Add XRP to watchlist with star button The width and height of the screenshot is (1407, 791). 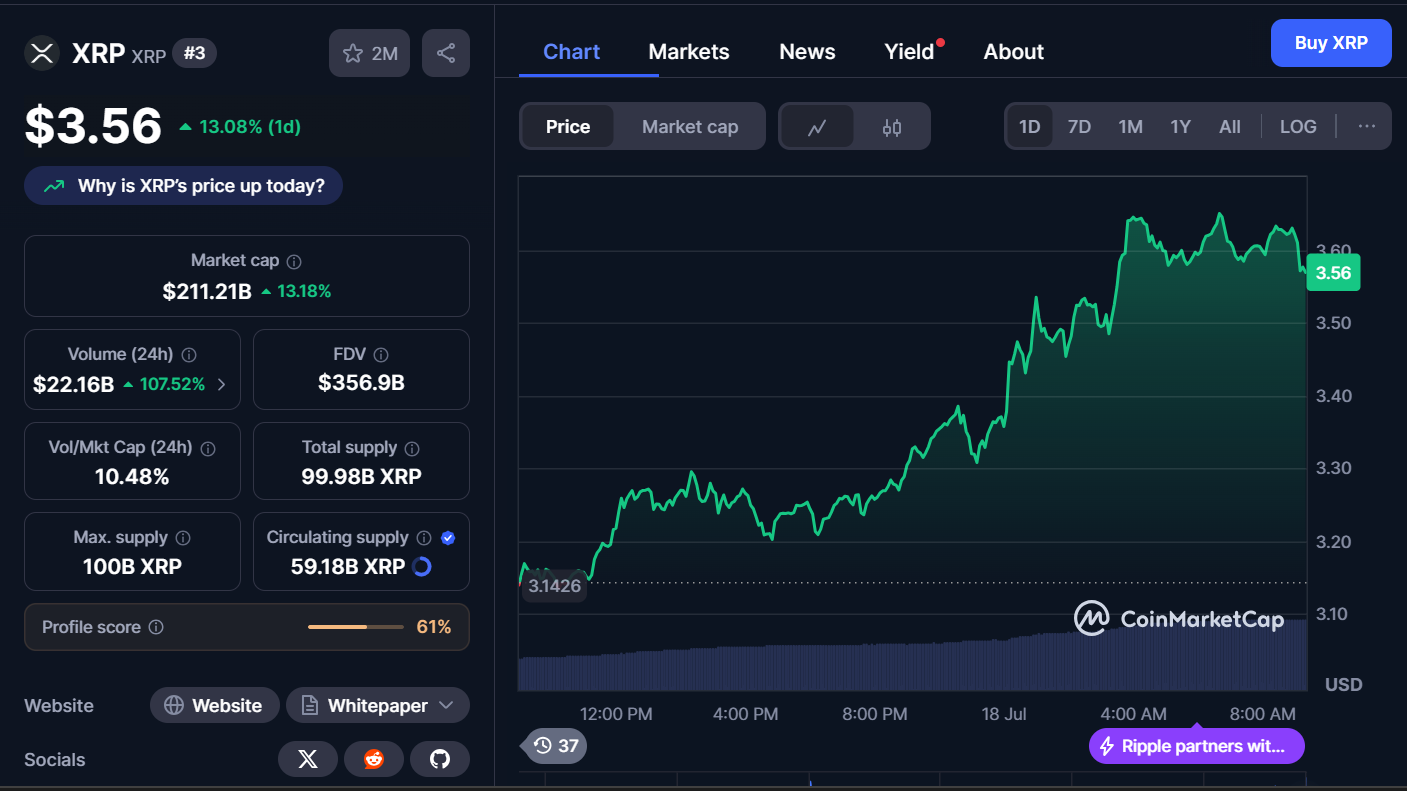point(370,53)
